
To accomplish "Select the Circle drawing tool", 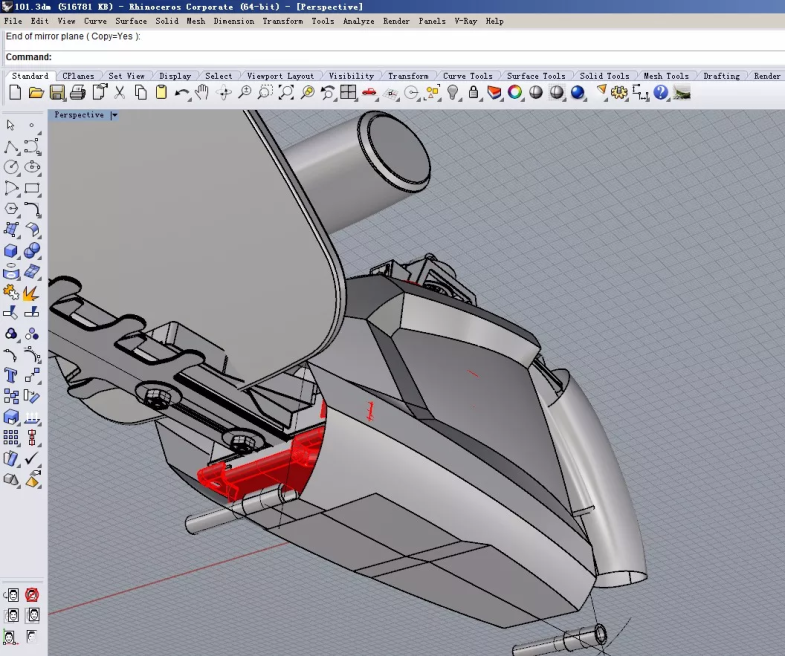I will tap(11, 167).
